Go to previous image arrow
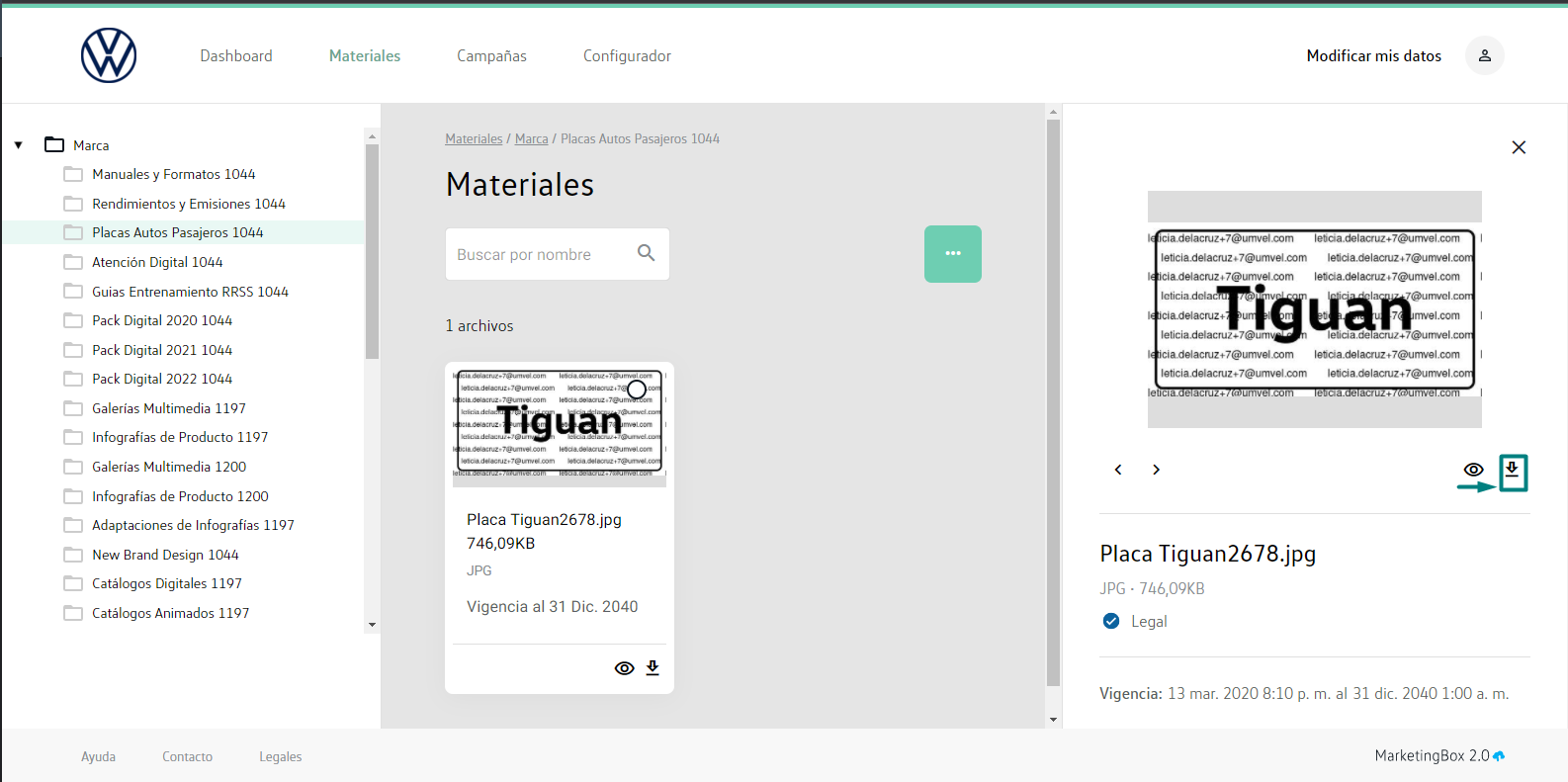Viewport: 1568px width, 782px height. tap(1118, 470)
